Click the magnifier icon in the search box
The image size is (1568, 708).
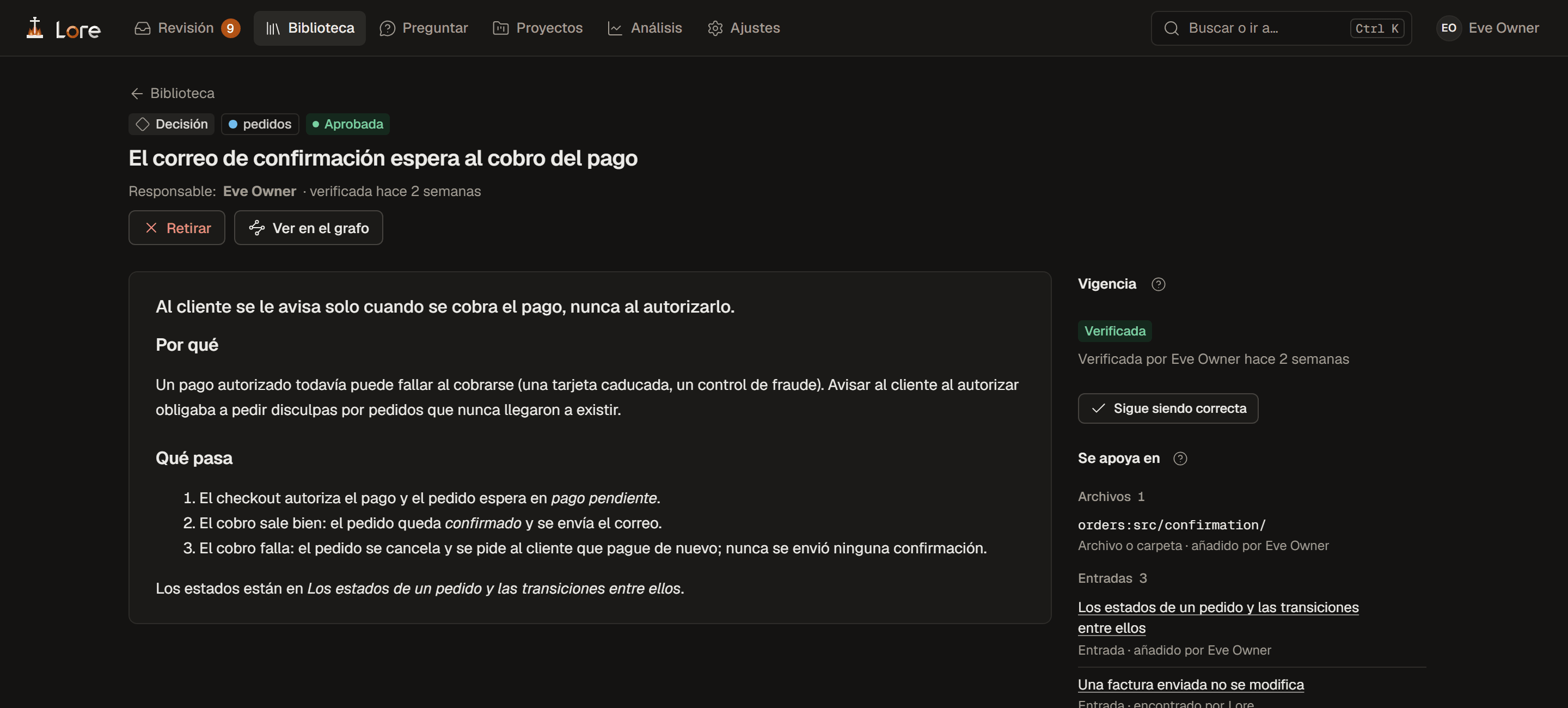[x=1171, y=29]
